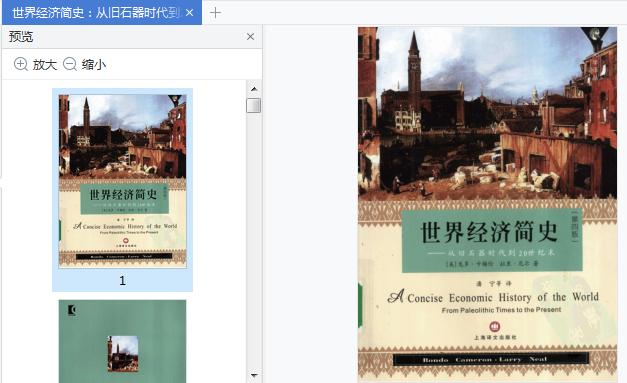Select page 1 cover thumbnail

[x=122, y=181]
